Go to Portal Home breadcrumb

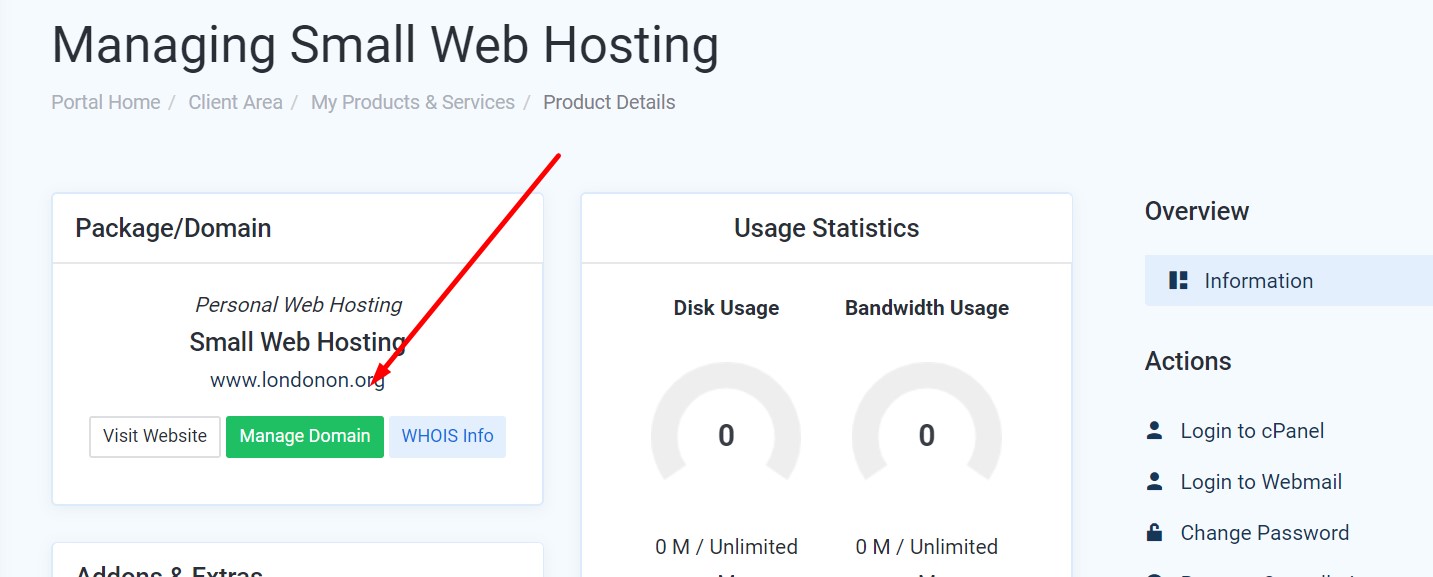point(106,102)
